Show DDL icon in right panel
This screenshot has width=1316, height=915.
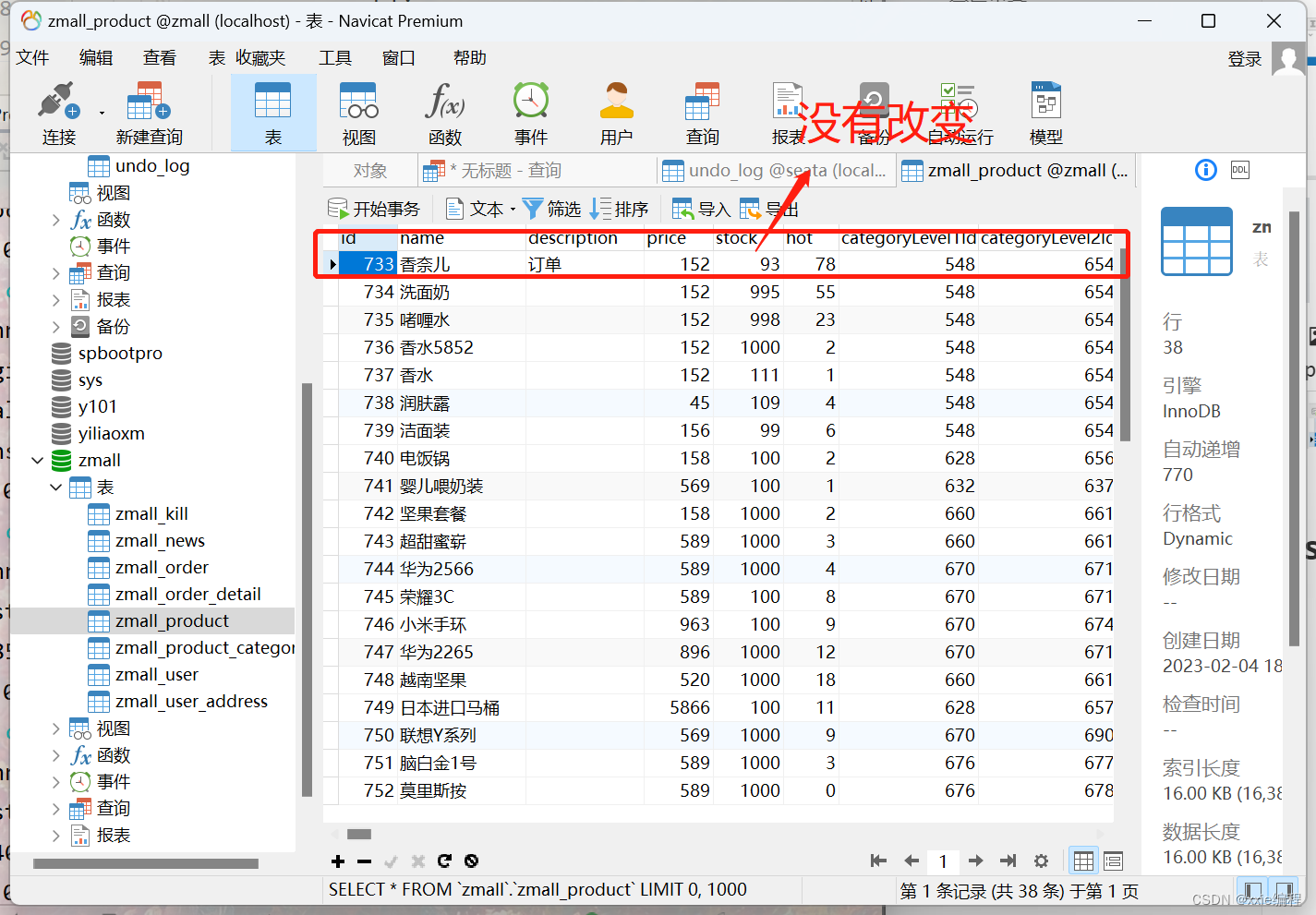(1240, 170)
